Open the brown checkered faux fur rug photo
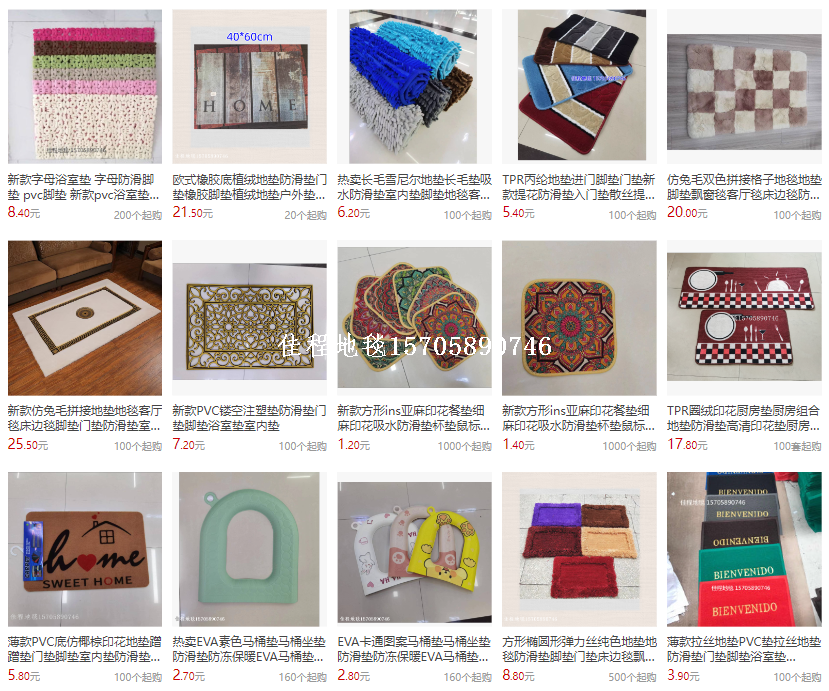 pos(744,86)
